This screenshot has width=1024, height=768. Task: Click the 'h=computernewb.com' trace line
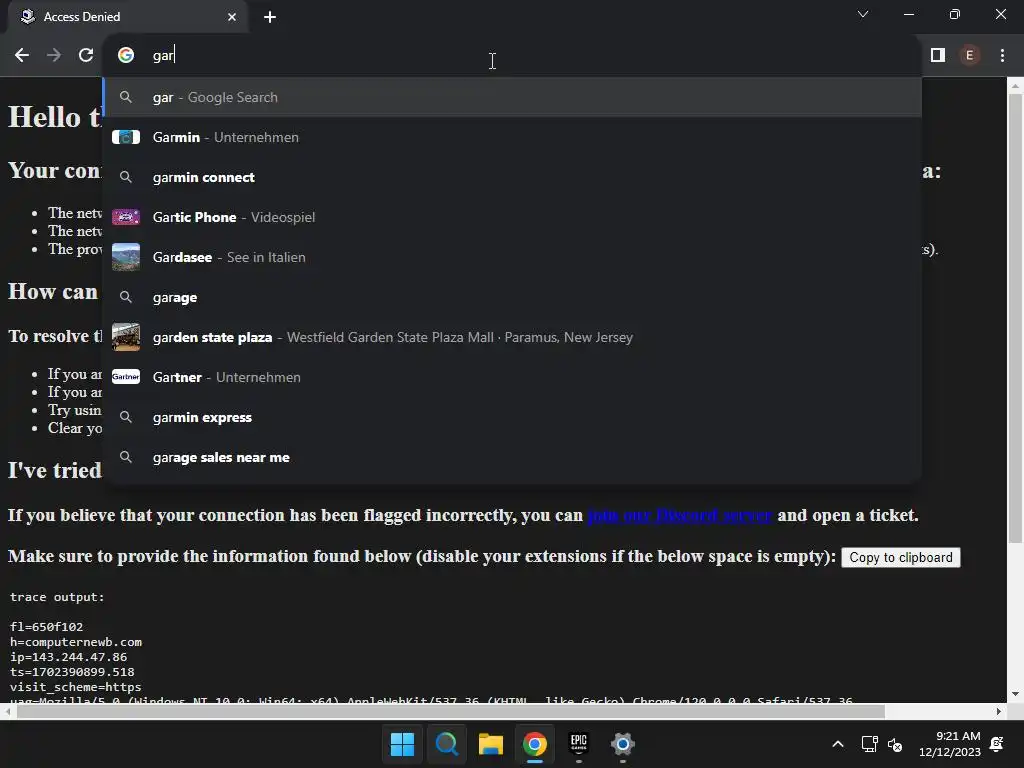point(76,642)
